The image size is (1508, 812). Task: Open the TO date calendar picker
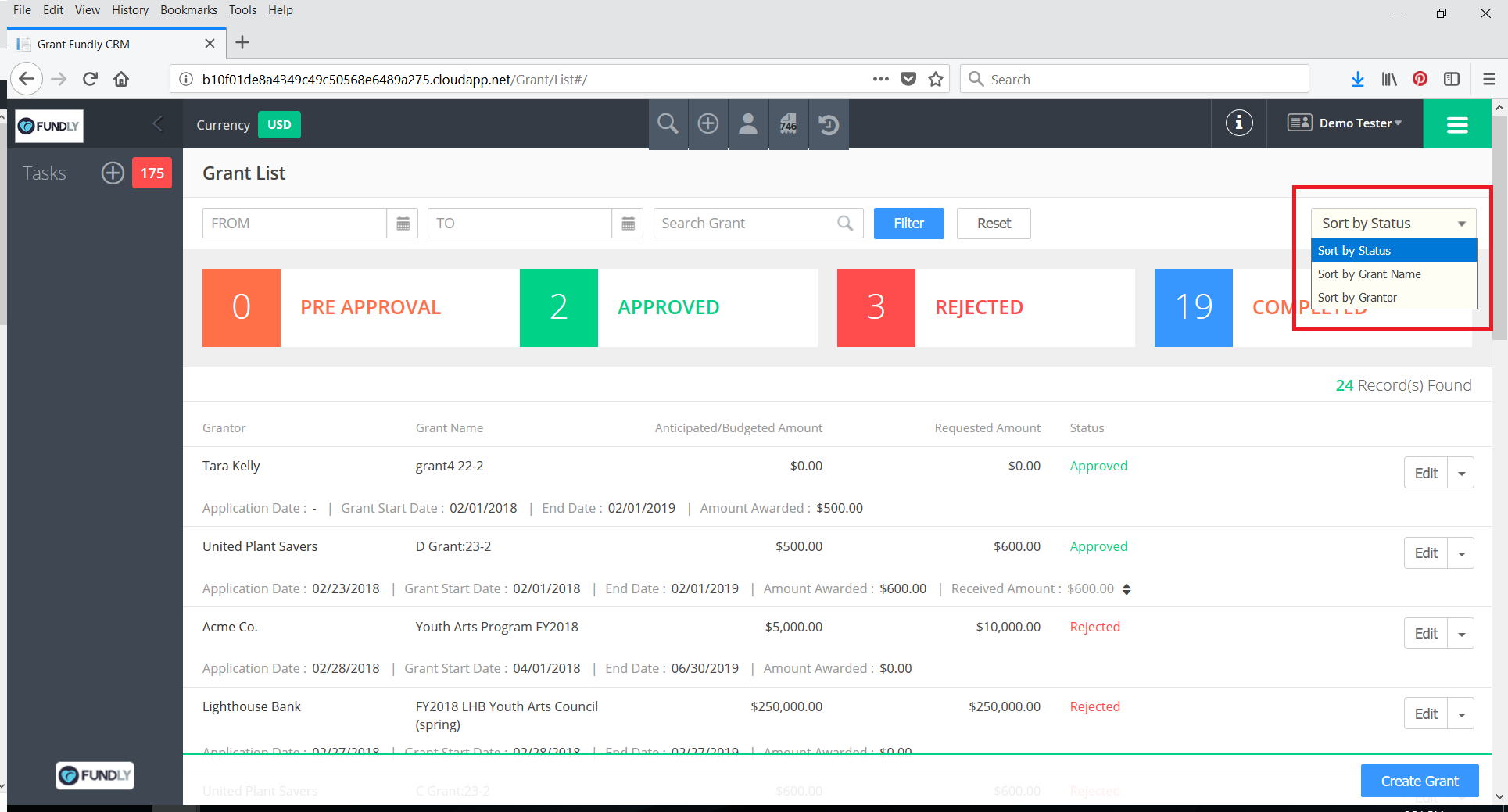click(x=628, y=224)
